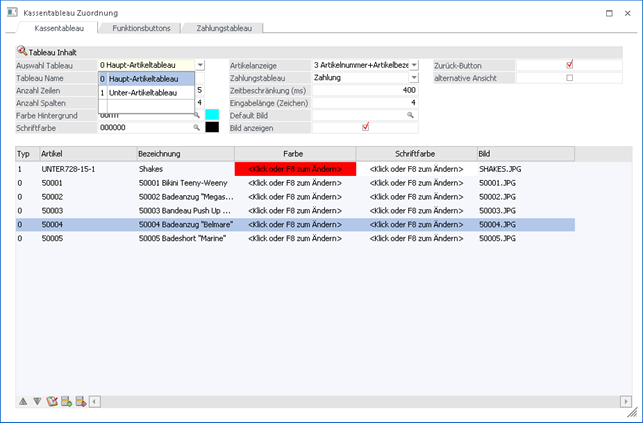Uncheck the Bild anzeigen checkbox
This screenshot has height=423, width=643.
tap(366, 127)
